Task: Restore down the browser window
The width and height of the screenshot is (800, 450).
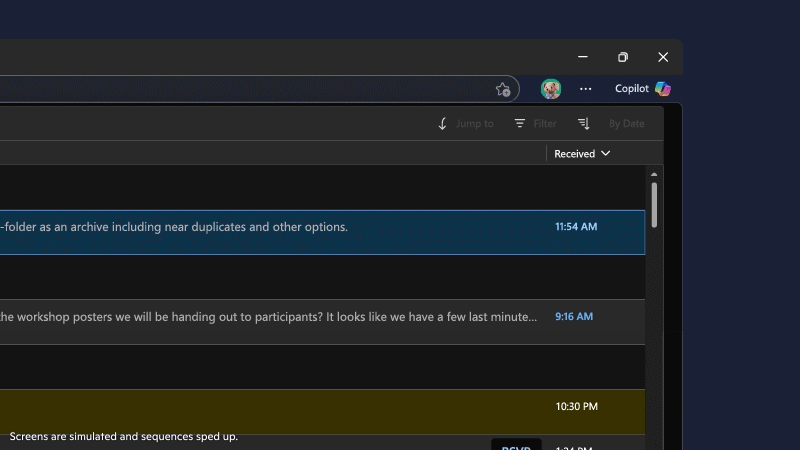Action: [623, 57]
